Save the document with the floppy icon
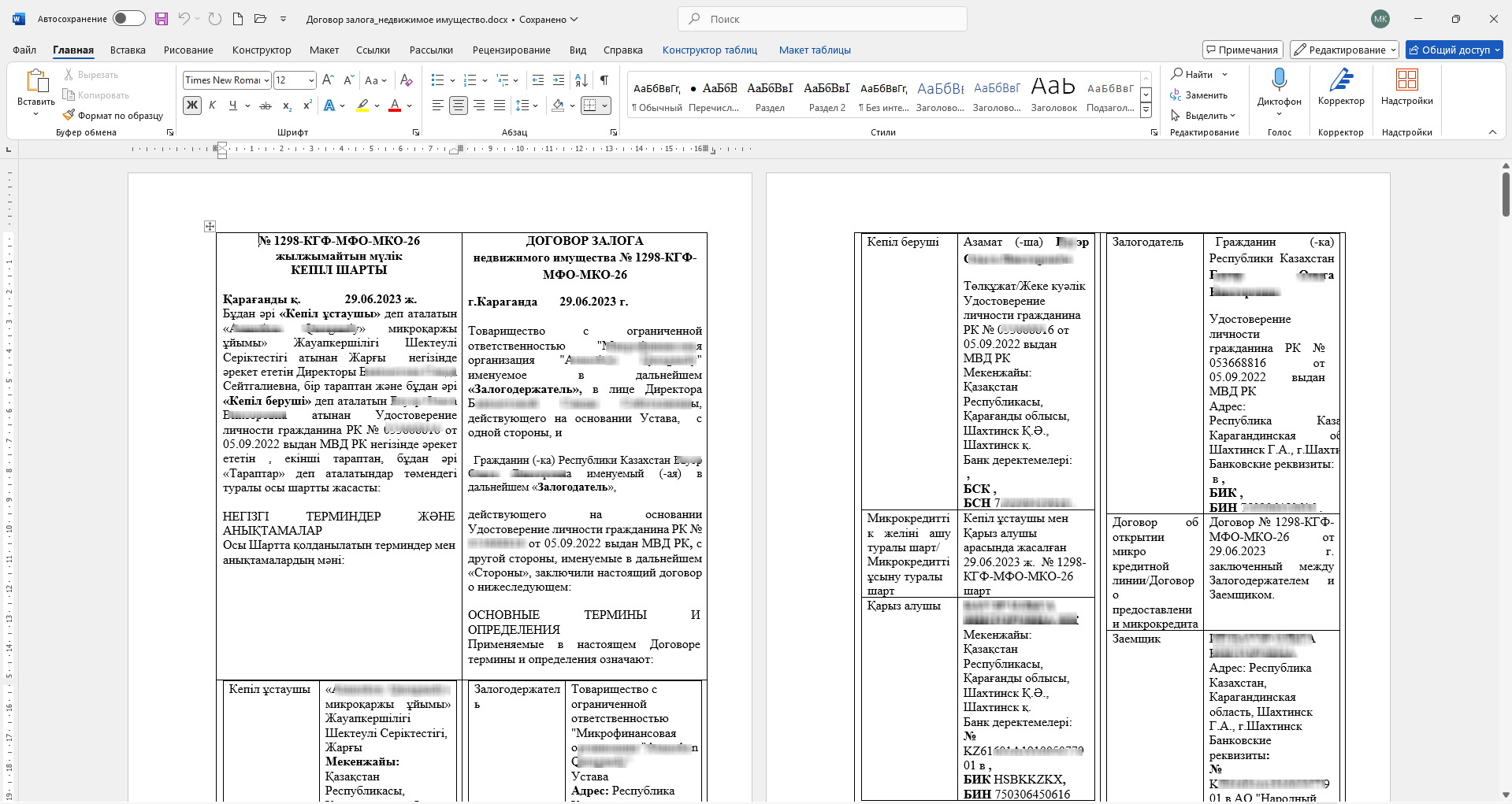The width and height of the screenshot is (1512, 804). [162, 19]
